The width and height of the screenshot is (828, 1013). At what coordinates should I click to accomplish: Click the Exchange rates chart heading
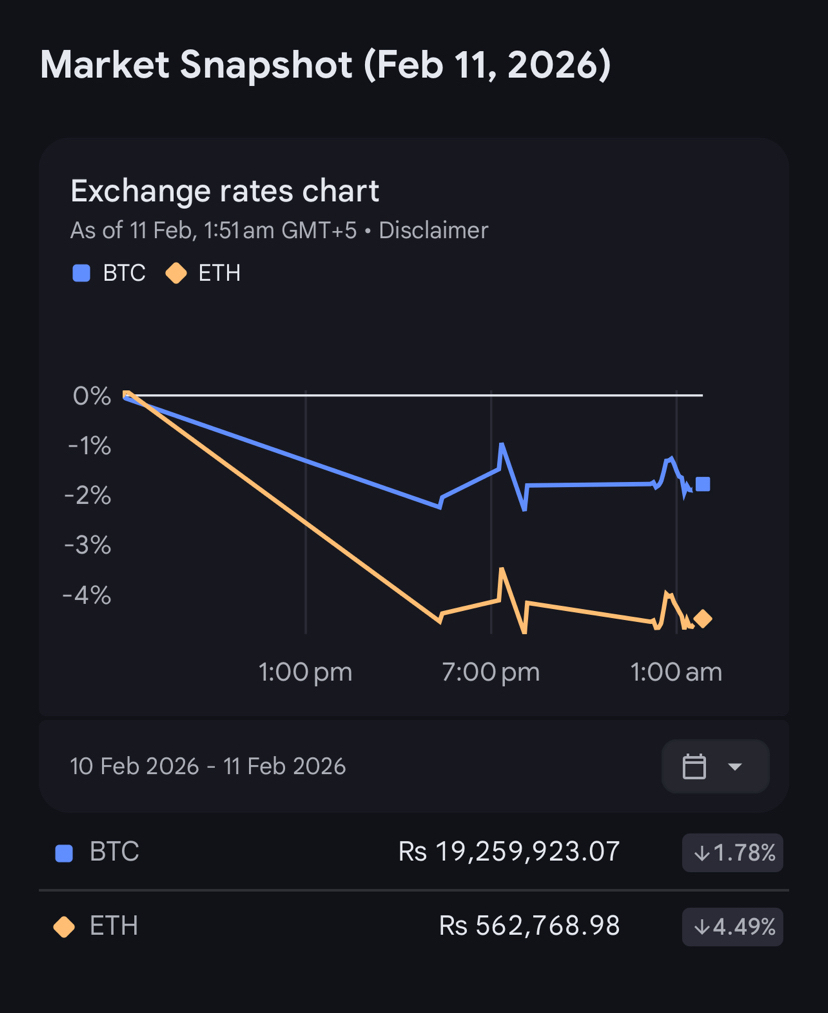click(x=225, y=191)
